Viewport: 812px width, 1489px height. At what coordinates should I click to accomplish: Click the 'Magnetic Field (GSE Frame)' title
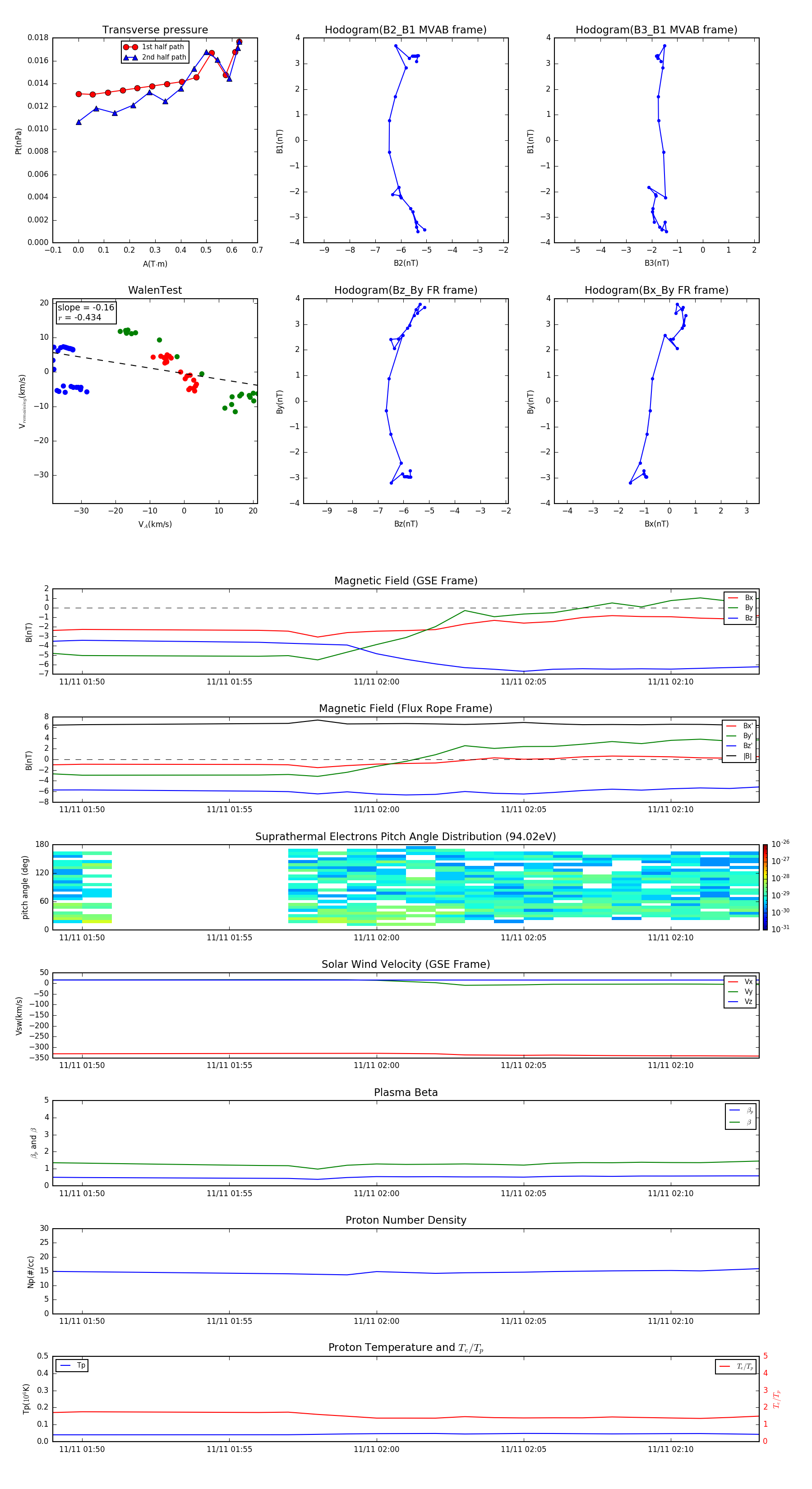click(x=406, y=581)
